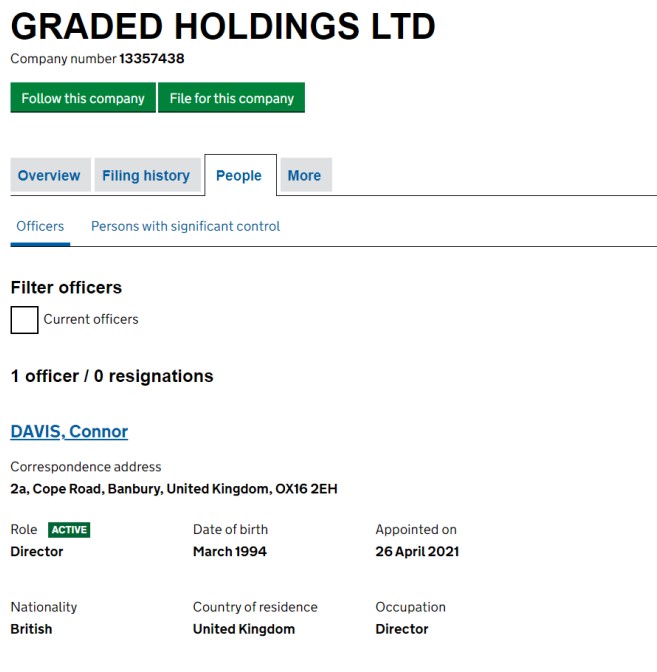Open the DAVIS, Connor officer profile
The height and width of the screenshot is (672, 657).
(x=69, y=432)
